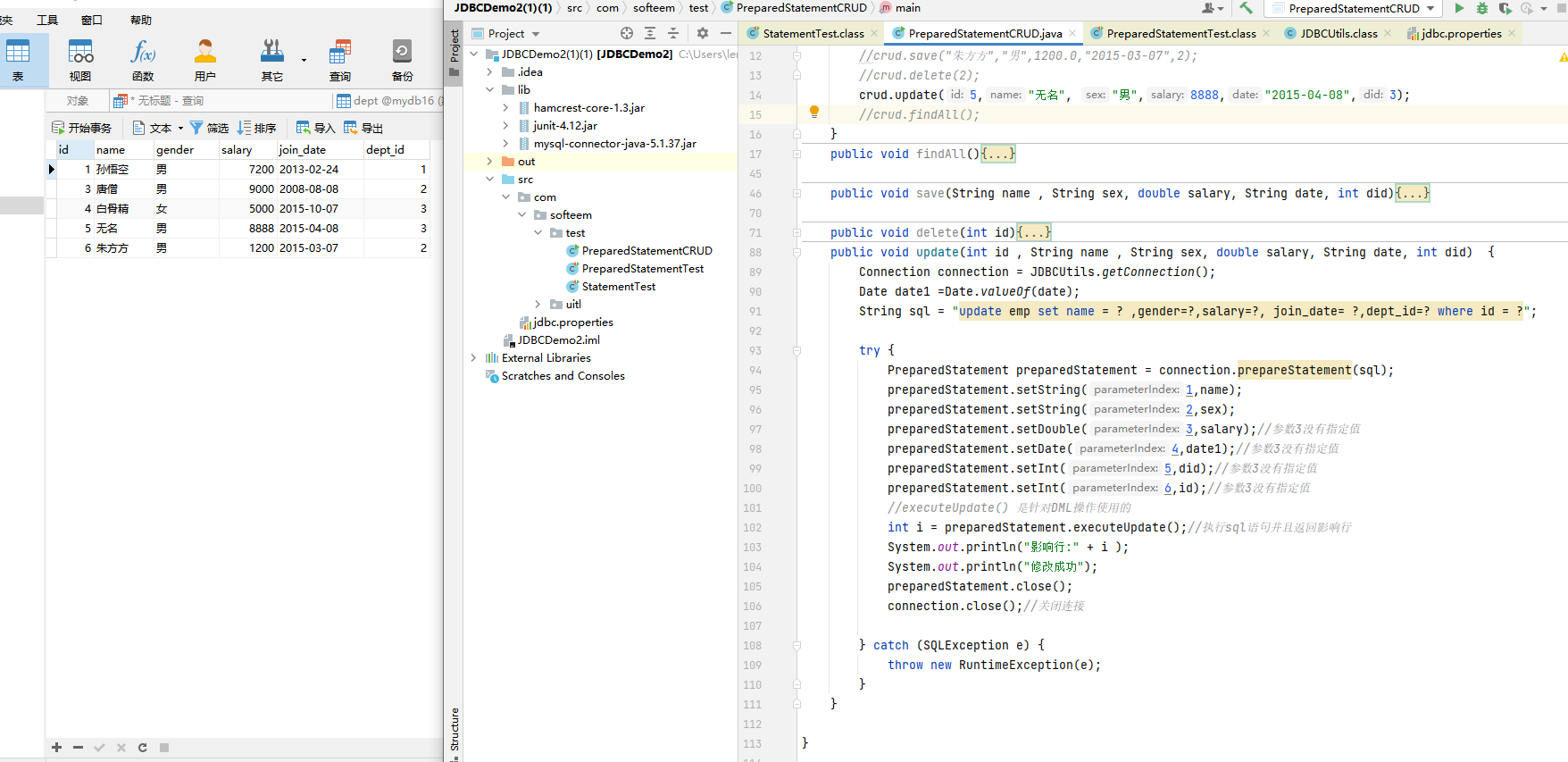Viewport: 1568px width, 762px height.
Task: Add a record with the plus icon
Action: coord(56,748)
